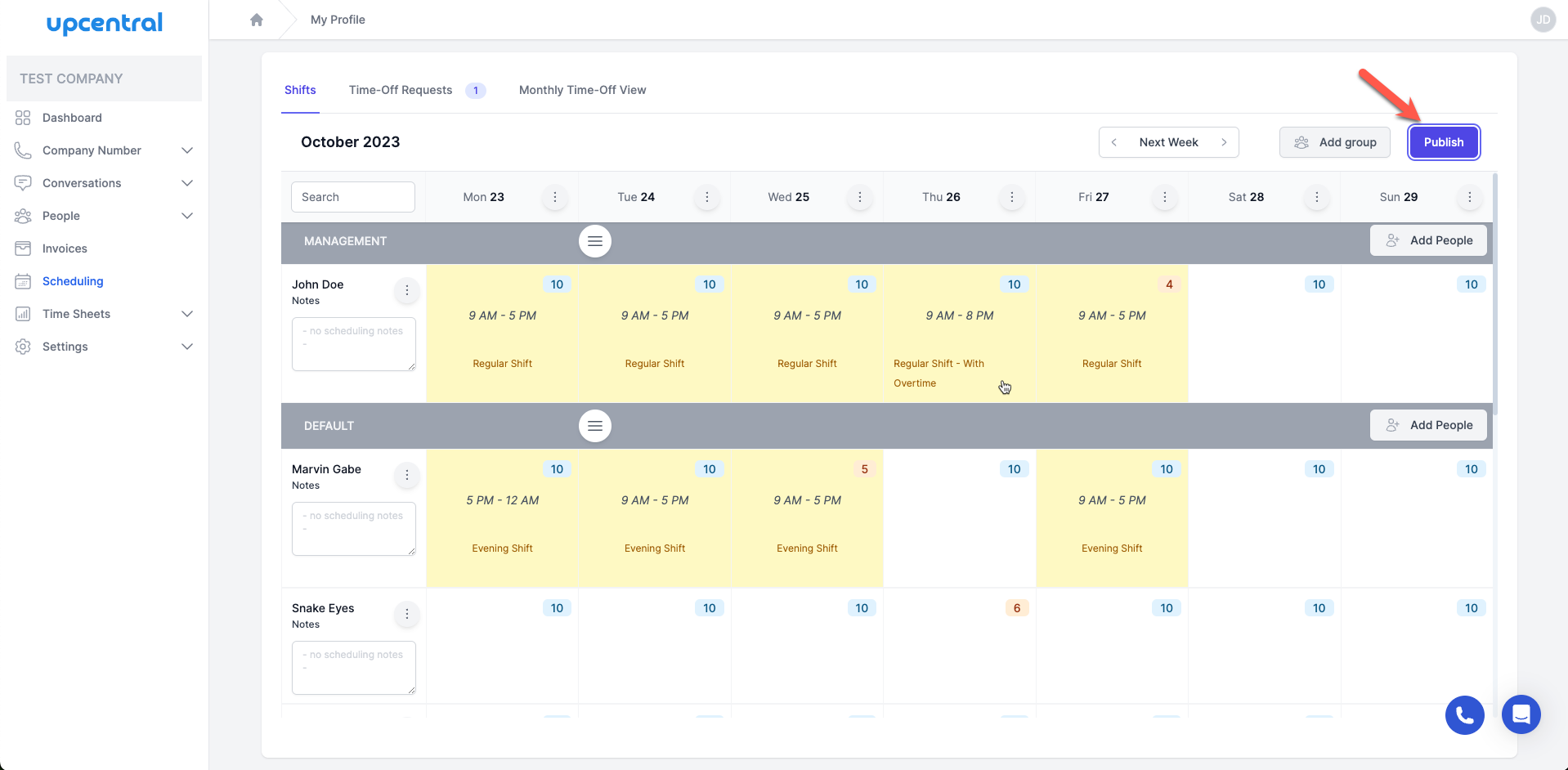The image size is (1568, 770).
Task: Click the Add group button
Action: click(1334, 142)
